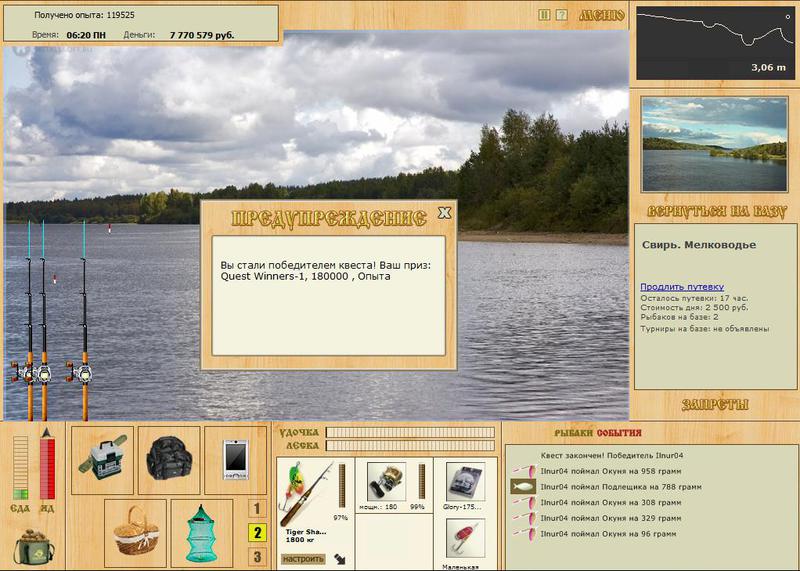The height and width of the screenshot is (571, 800).
Task: Click the reel durability gauge 99%
Action: click(422, 481)
